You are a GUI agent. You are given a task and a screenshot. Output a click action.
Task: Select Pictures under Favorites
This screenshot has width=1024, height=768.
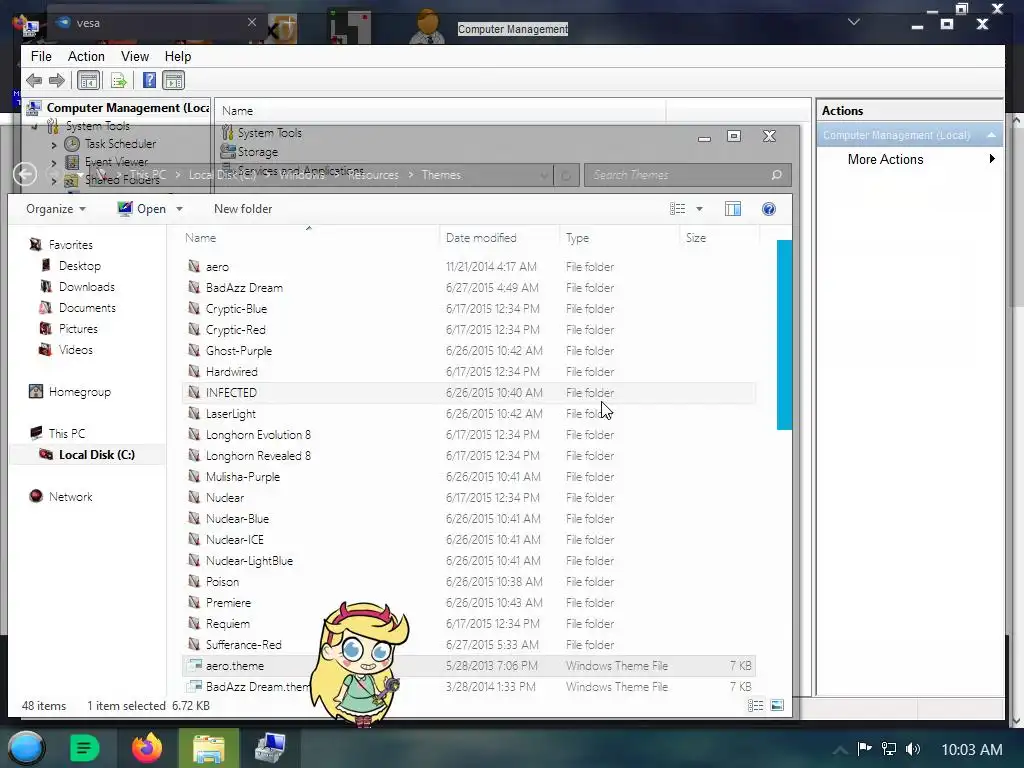click(x=78, y=328)
